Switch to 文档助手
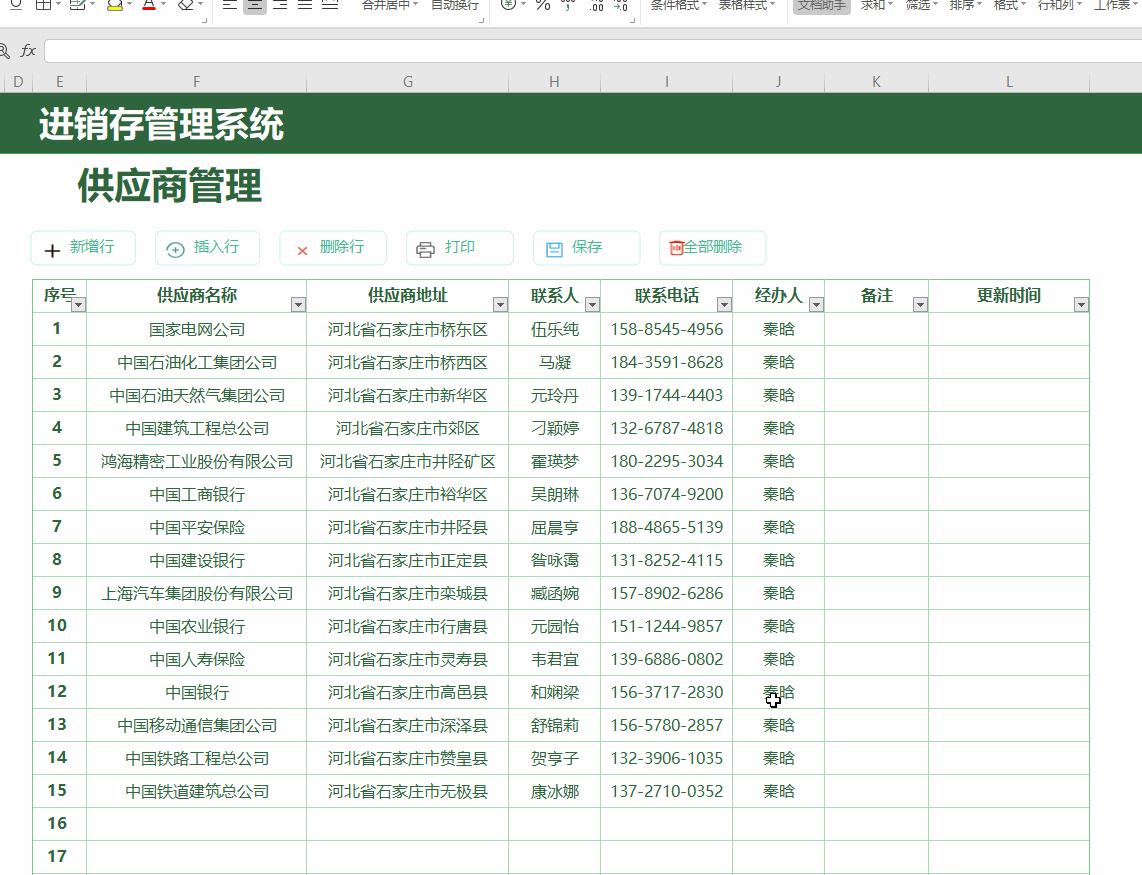 [x=821, y=7]
